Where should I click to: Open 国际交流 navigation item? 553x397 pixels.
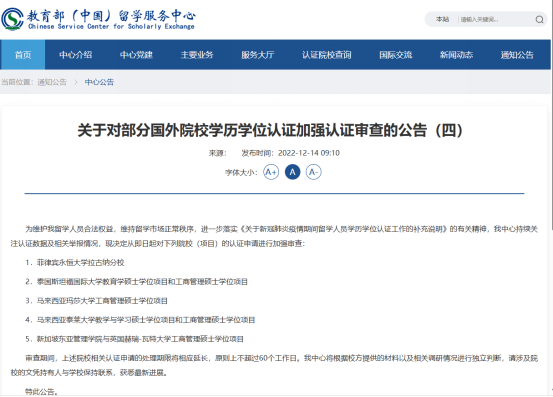click(x=396, y=55)
